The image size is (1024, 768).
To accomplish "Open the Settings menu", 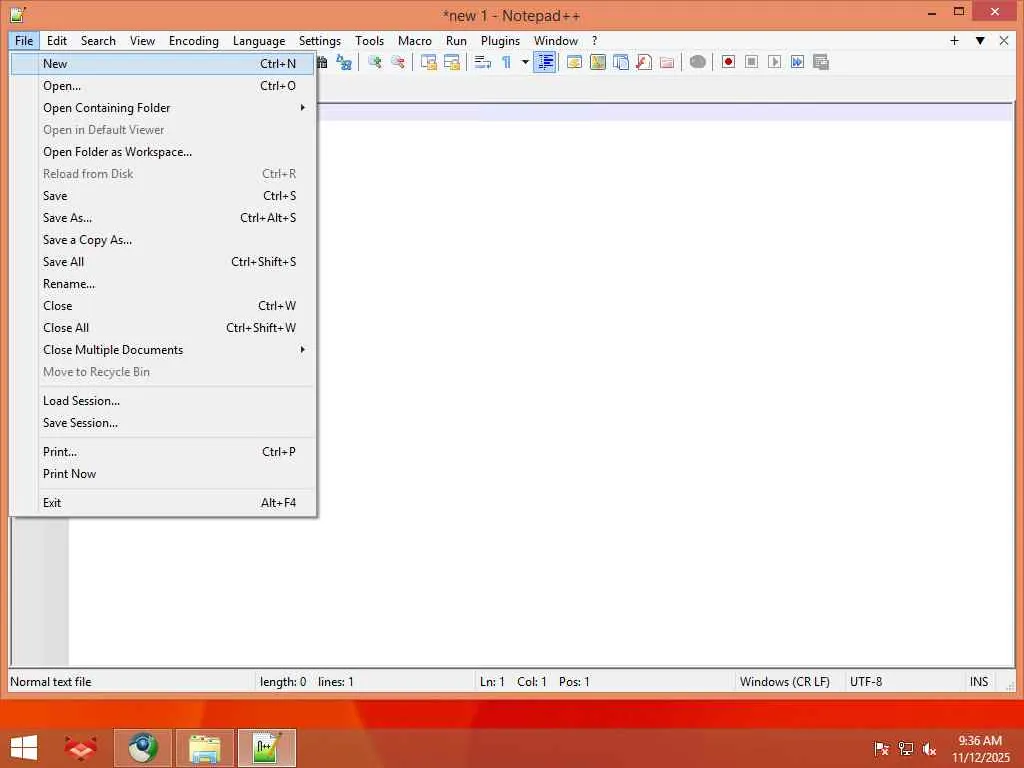I will click(319, 40).
